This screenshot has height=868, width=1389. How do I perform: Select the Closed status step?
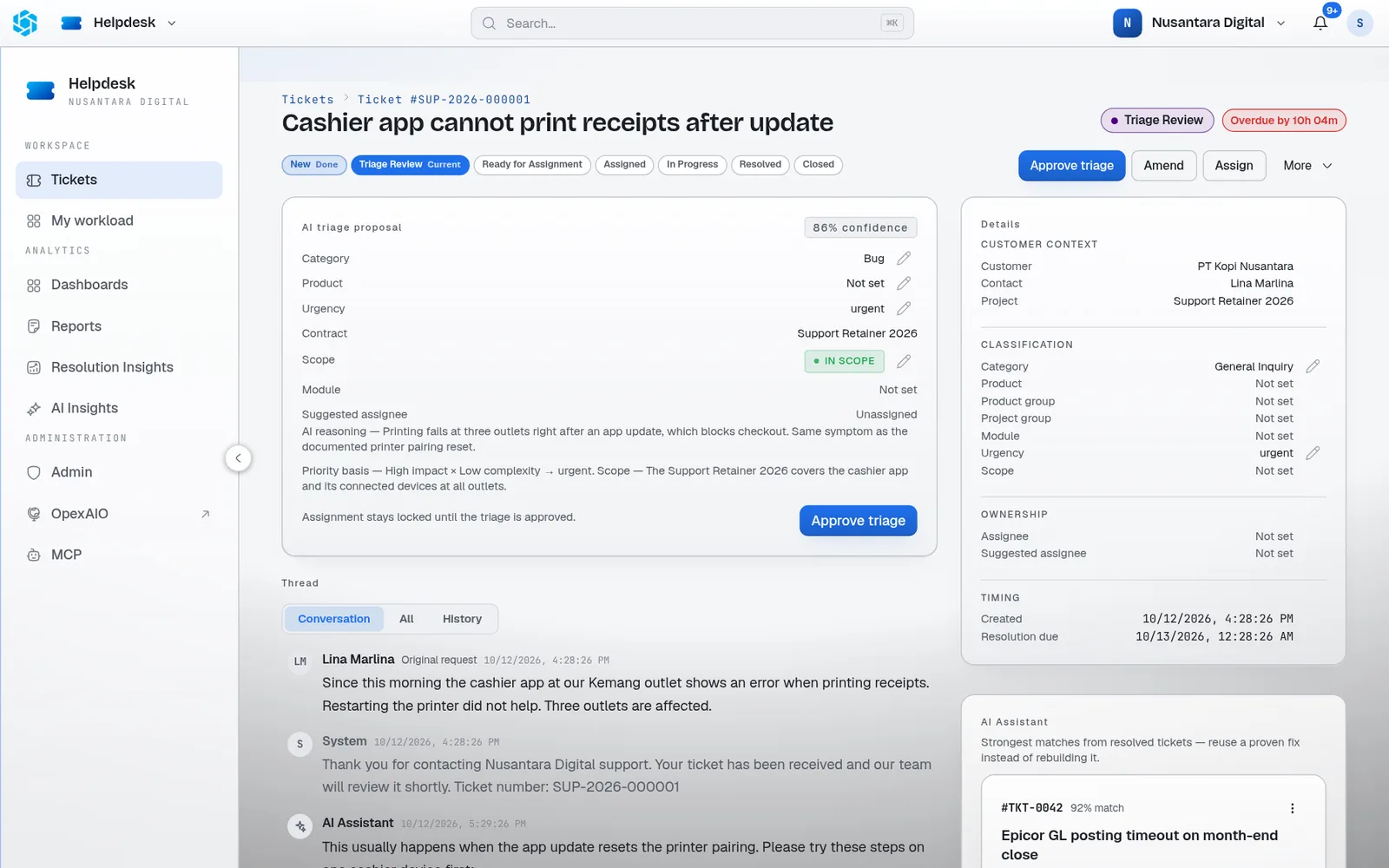(818, 165)
